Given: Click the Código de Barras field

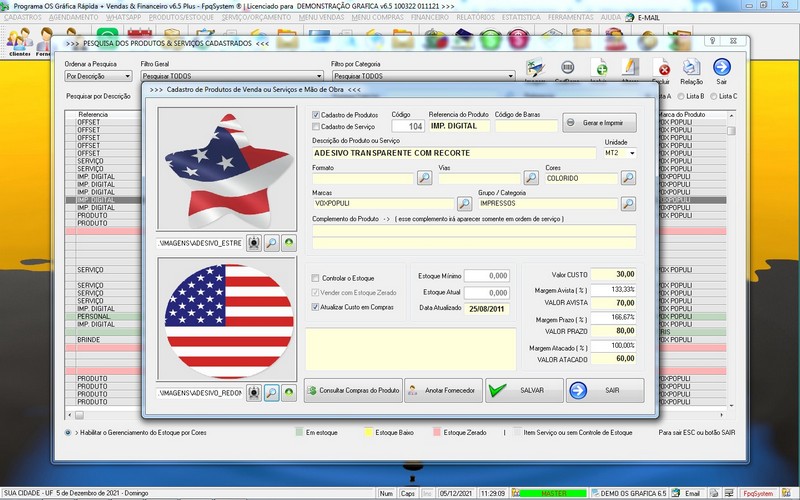Looking at the screenshot, I should (x=526, y=126).
